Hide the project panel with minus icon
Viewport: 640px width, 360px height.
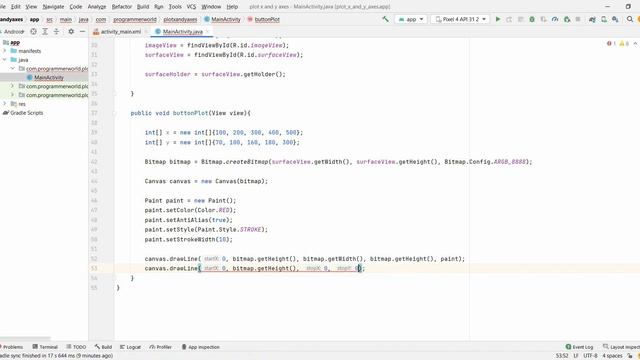(82, 31)
